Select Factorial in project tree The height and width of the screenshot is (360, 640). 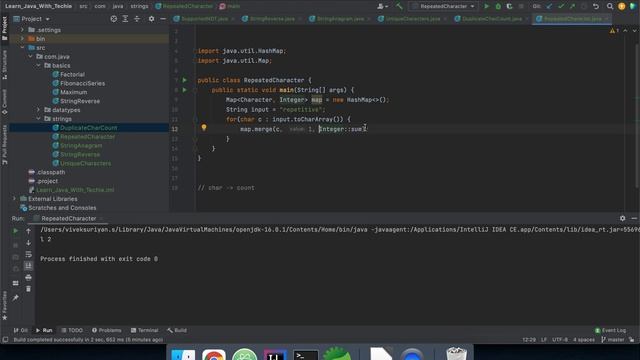(72, 74)
